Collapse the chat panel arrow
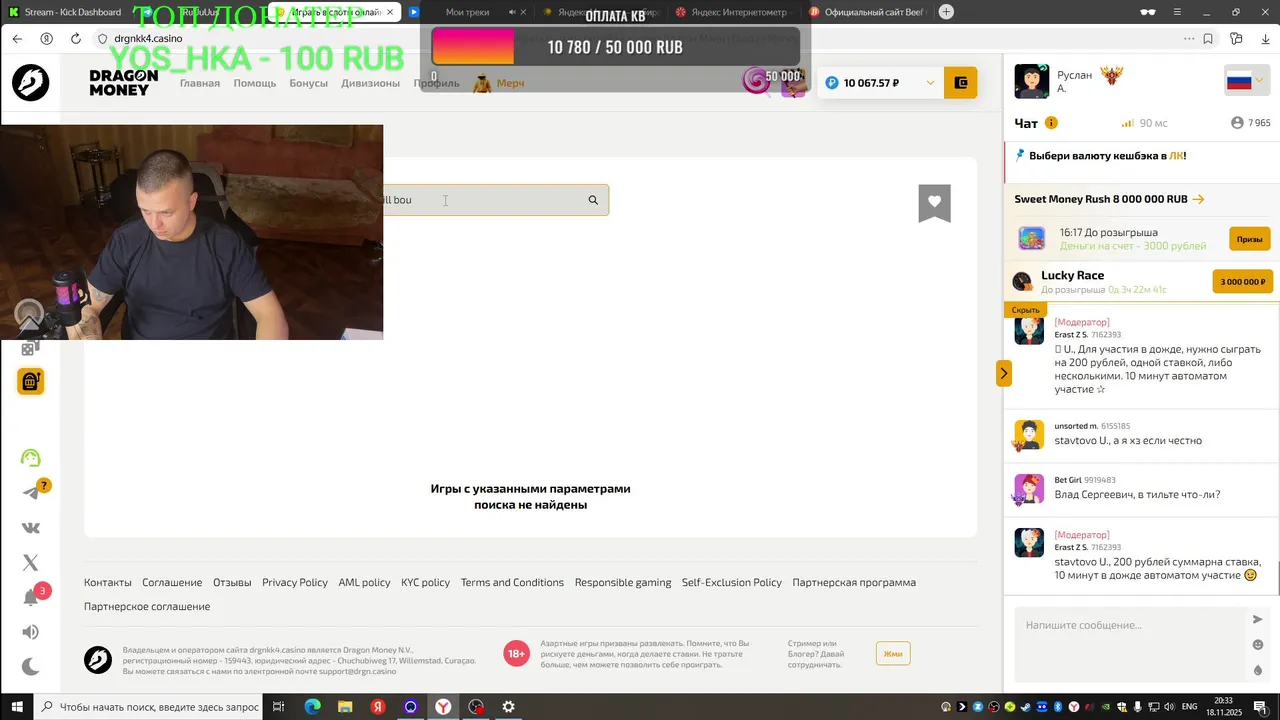The width and height of the screenshot is (1280, 720). point(1004,373)
